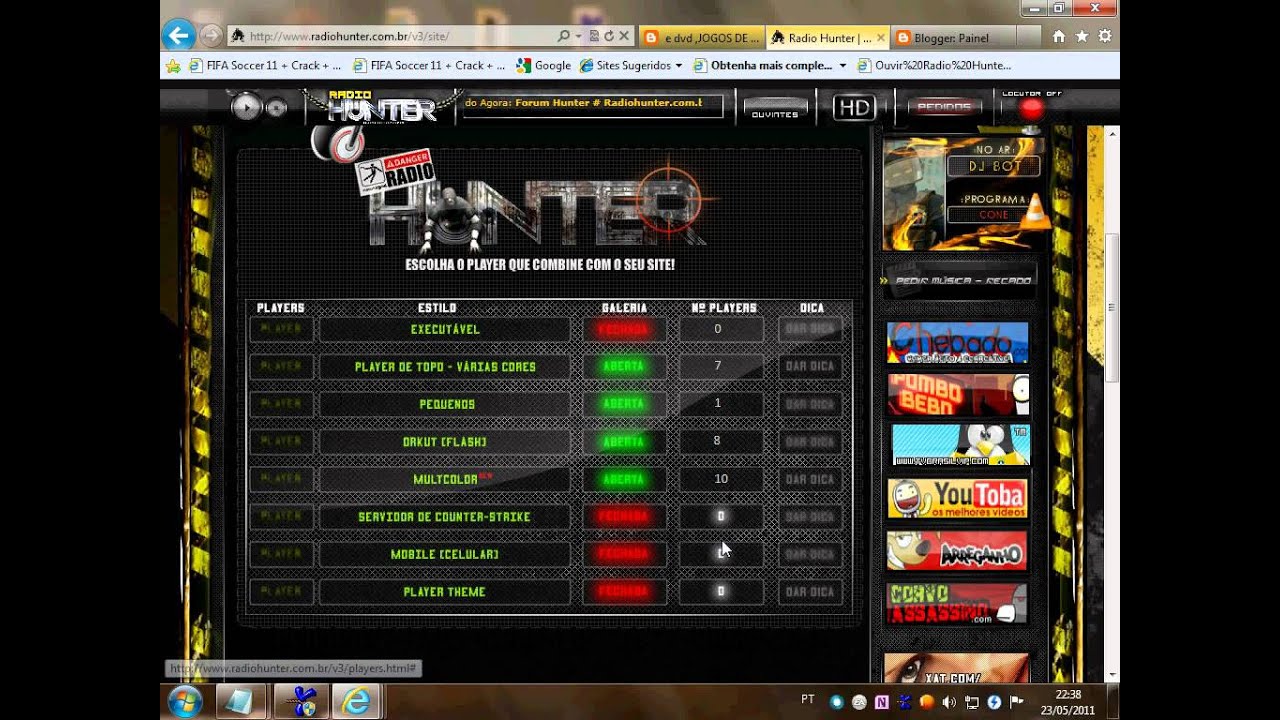Open Internet Explorer taskbar icon
Image resolution: width=1280 pixels, height=720 pixels.
click(x=356, y=702)
